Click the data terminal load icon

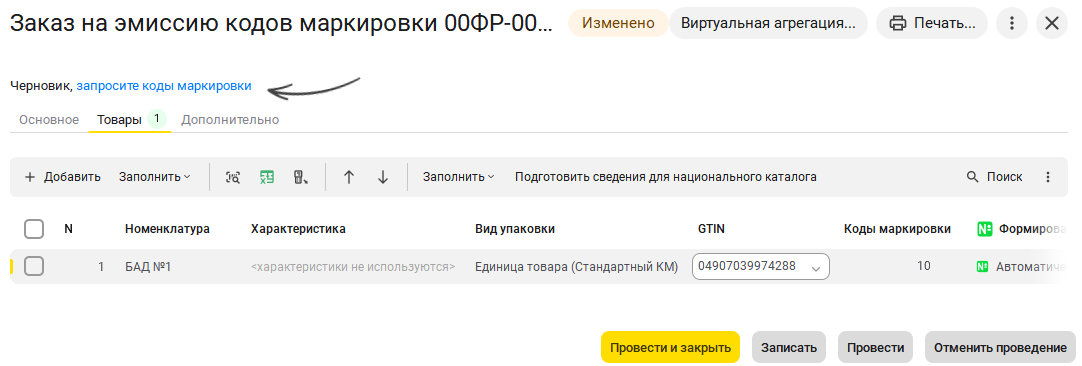[x=301, y=177]
